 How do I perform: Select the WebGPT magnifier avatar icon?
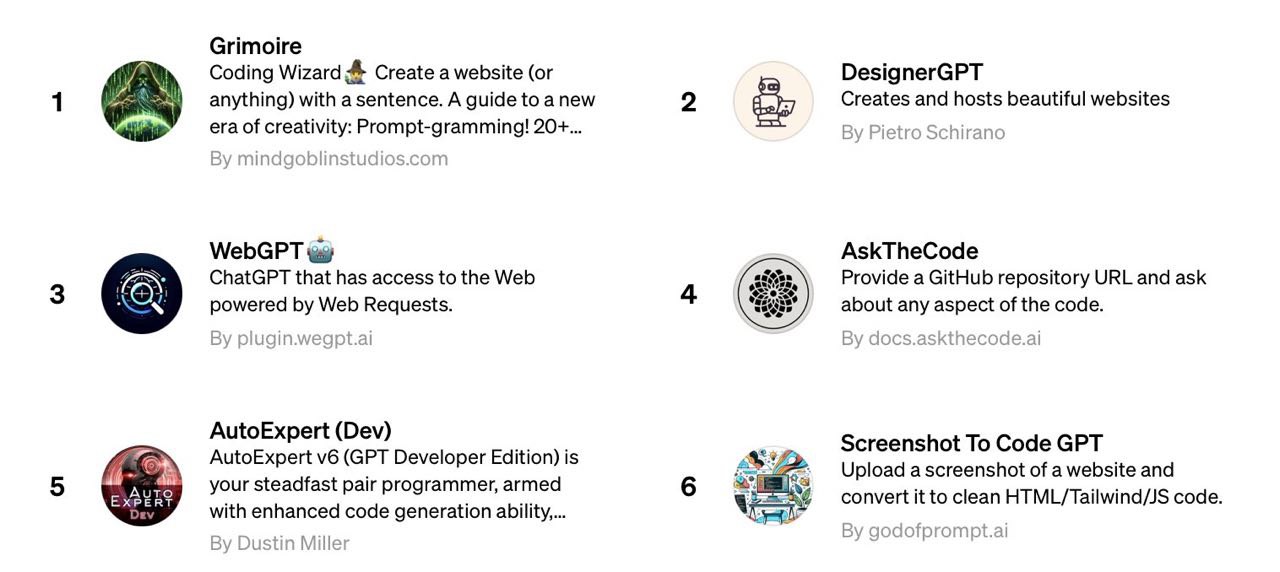point(142,293)
